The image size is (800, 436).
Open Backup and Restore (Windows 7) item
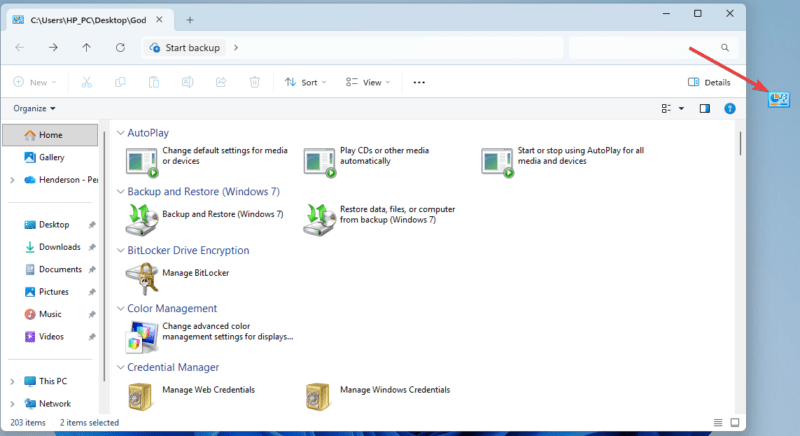[x=205, y=219]
